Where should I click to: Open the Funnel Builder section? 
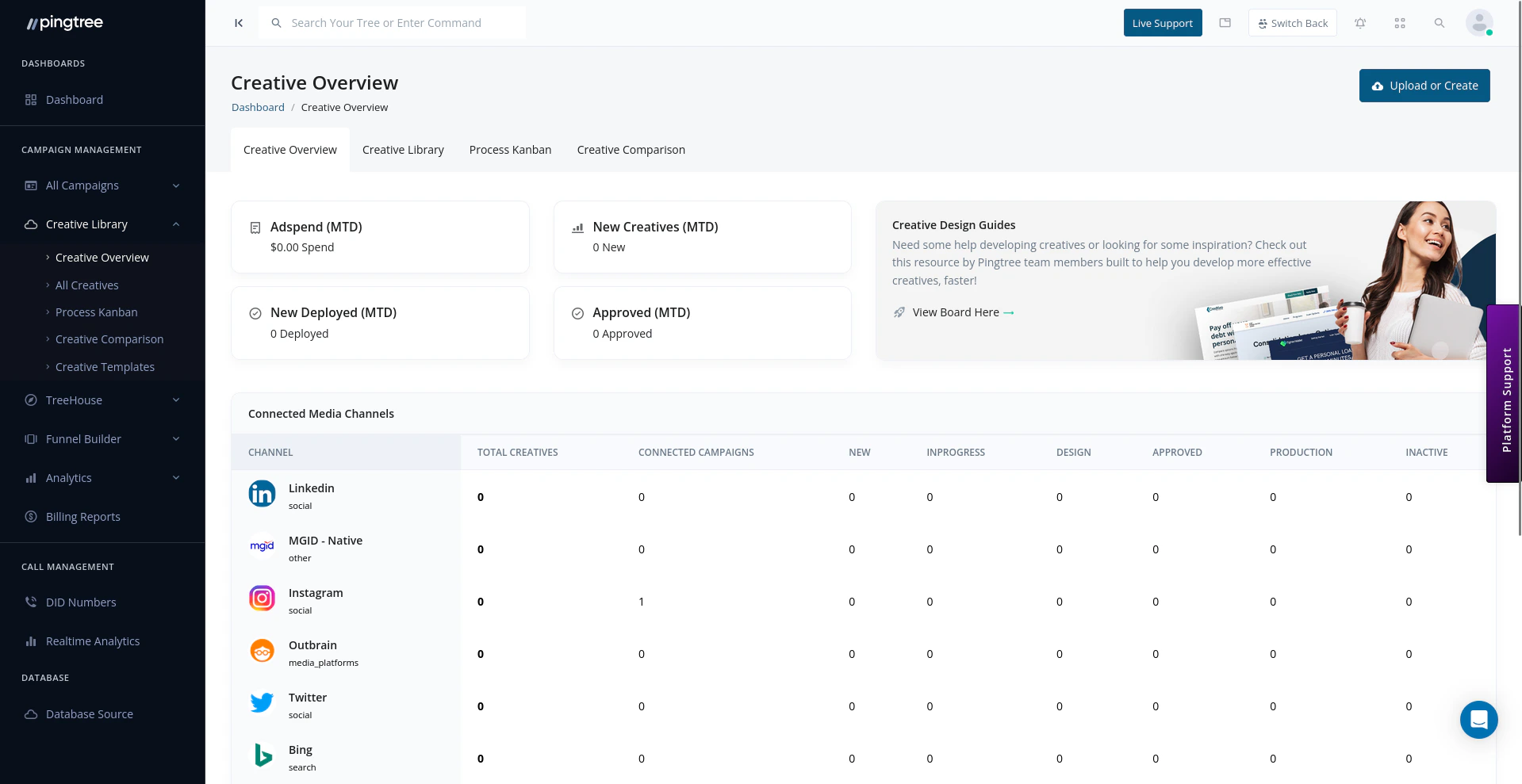click(x=82, y=438)
